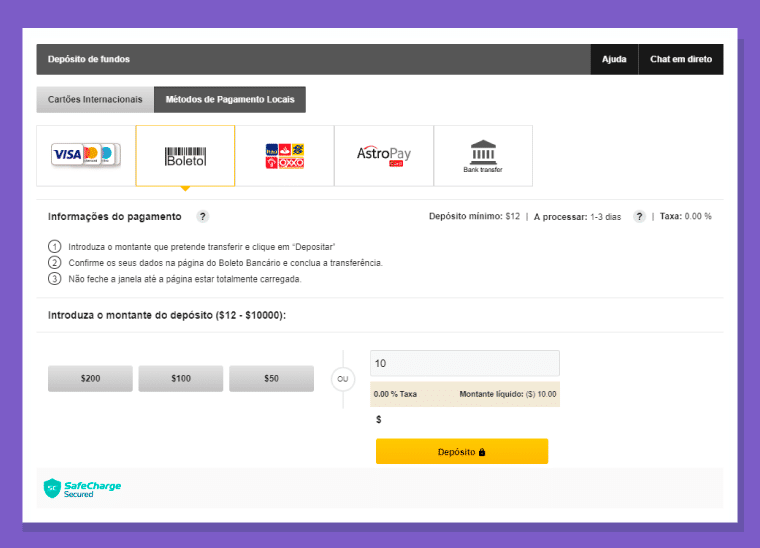Choose the $200 preset amount
The height and width of the screenshot is (548, 760).
pos(90,378)
